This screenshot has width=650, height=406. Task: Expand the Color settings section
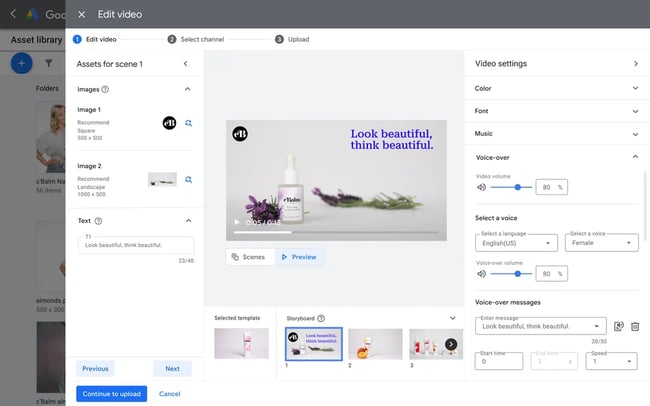(635, 88)
